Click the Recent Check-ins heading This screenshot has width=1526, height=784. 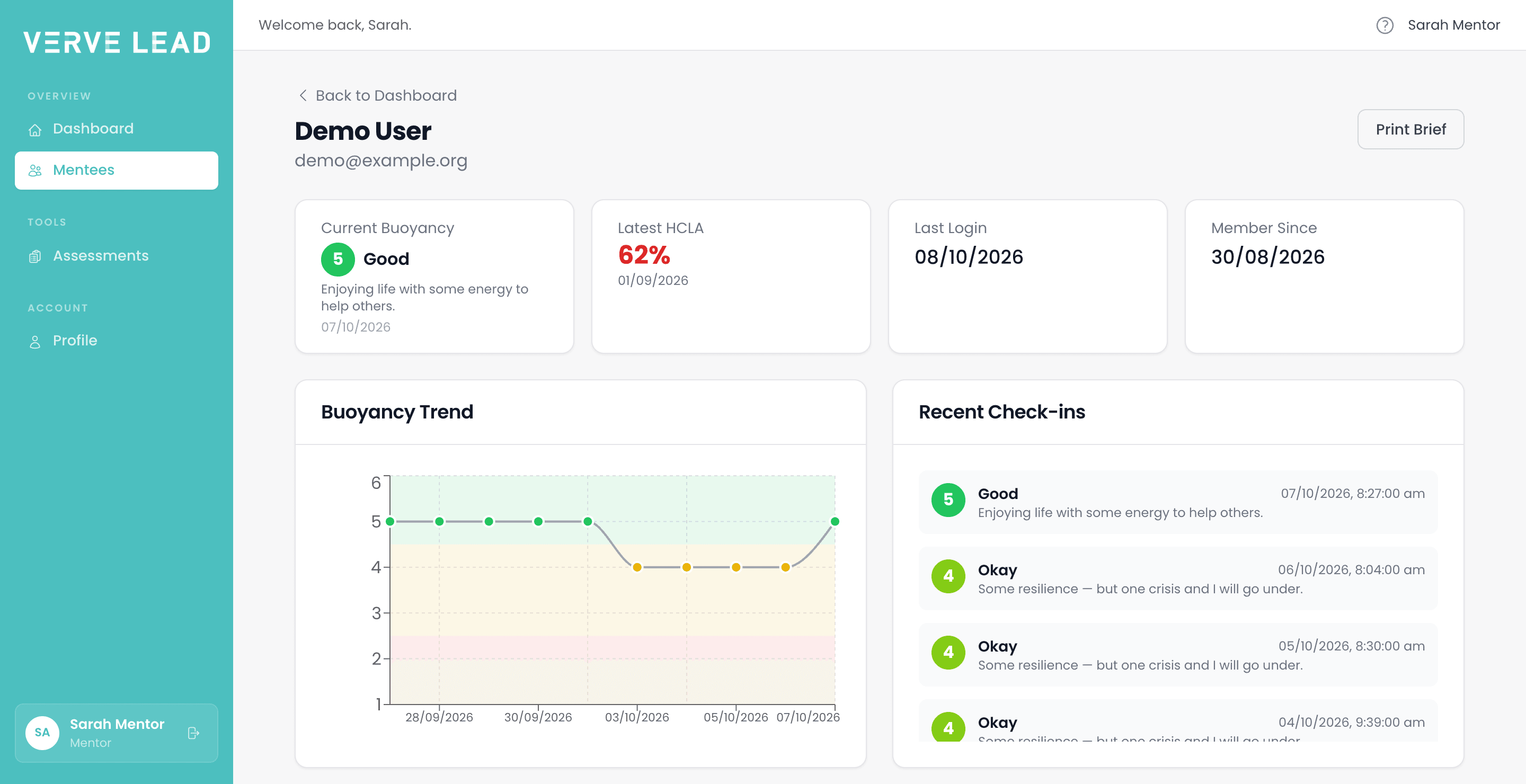coord(1002,412)
